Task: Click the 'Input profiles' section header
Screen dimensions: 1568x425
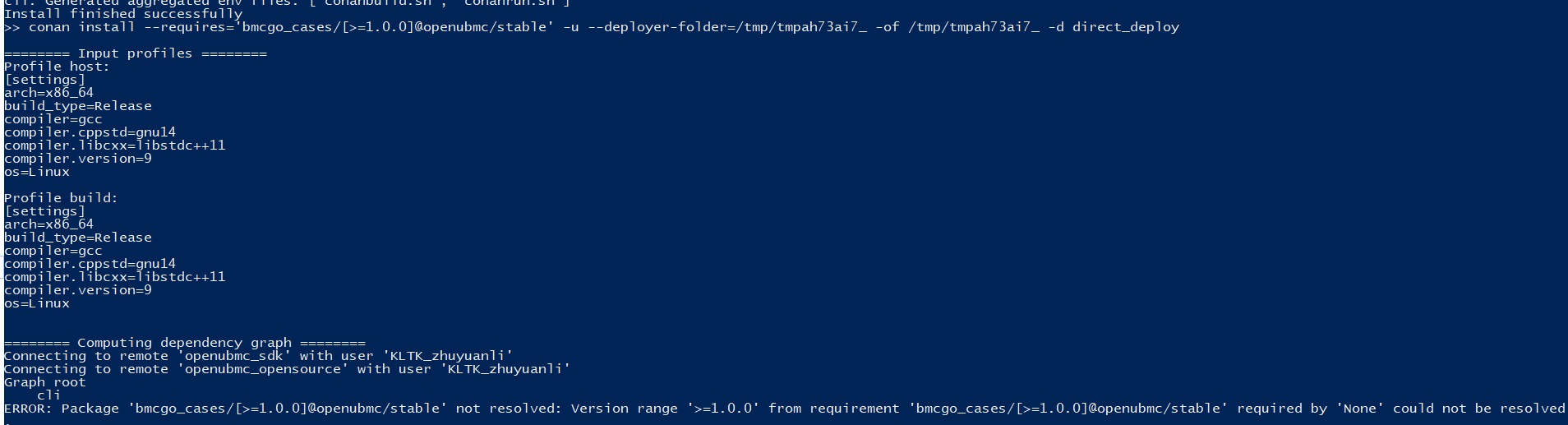Action: 136,53
